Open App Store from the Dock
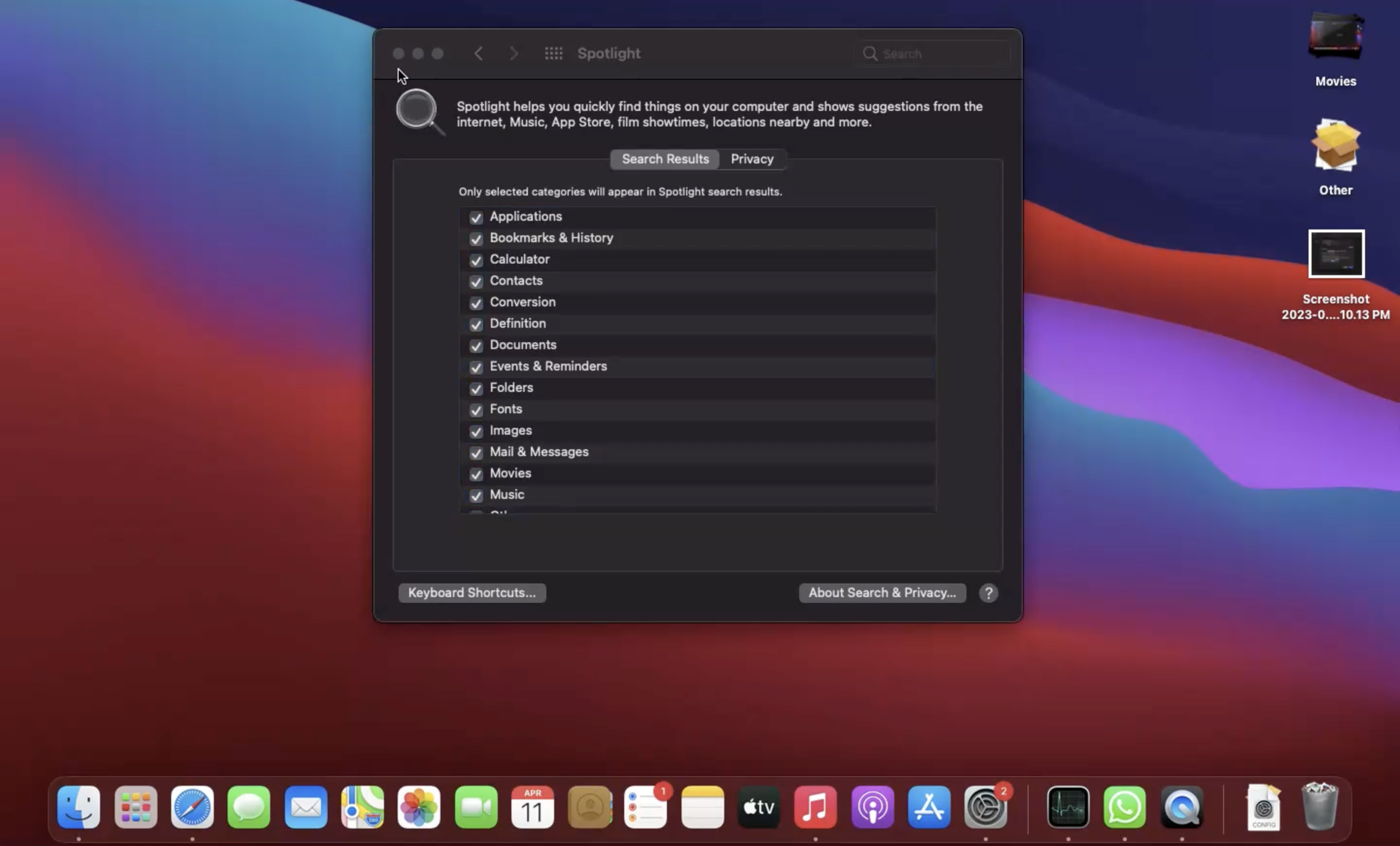 point(929,807)
